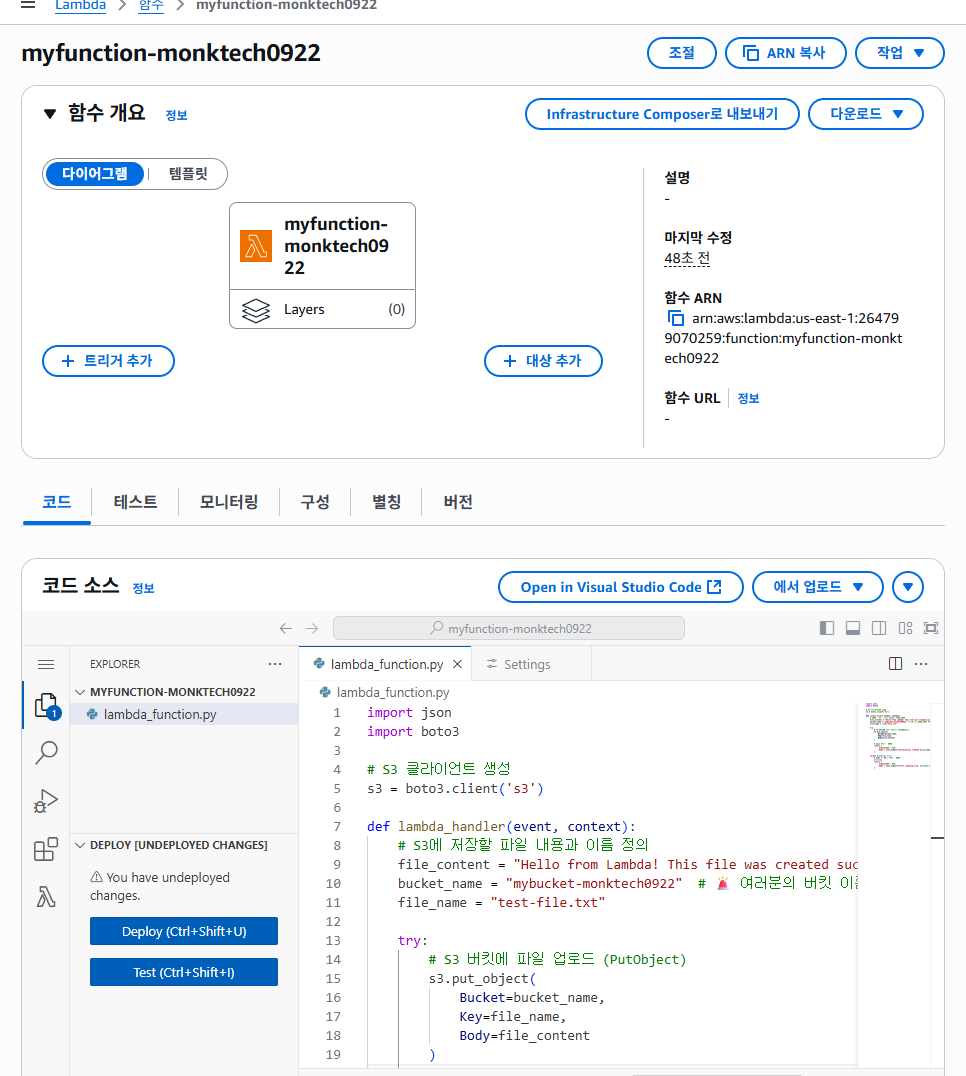Open Explorer view in activity bar
Screen dimensions: 966x1076
pos(46,705)
